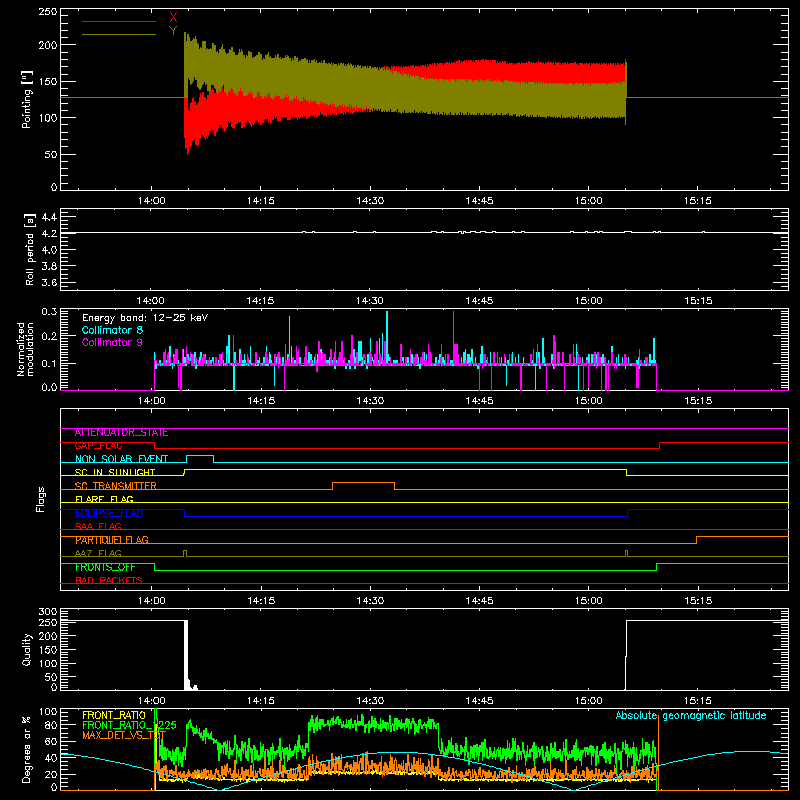Click the yellow FRONT_RATIO legend label
This screenshot has width=800, height=800.
coord(114,715)
